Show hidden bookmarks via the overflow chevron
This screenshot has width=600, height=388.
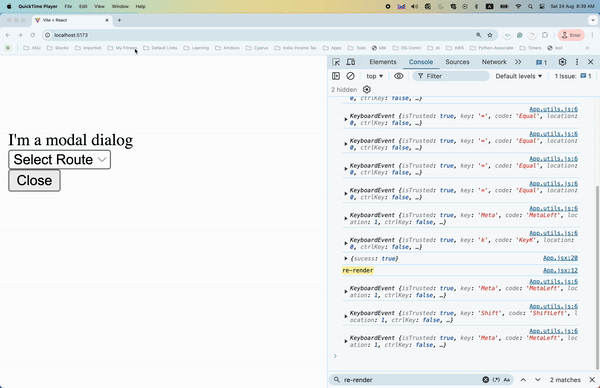point(587,48)
